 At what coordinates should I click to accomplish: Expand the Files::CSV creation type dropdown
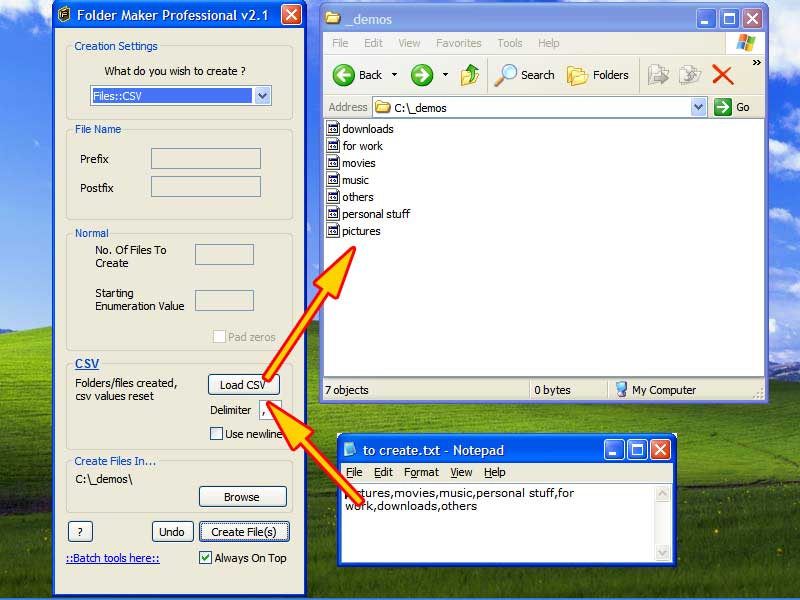coord(262,96)
